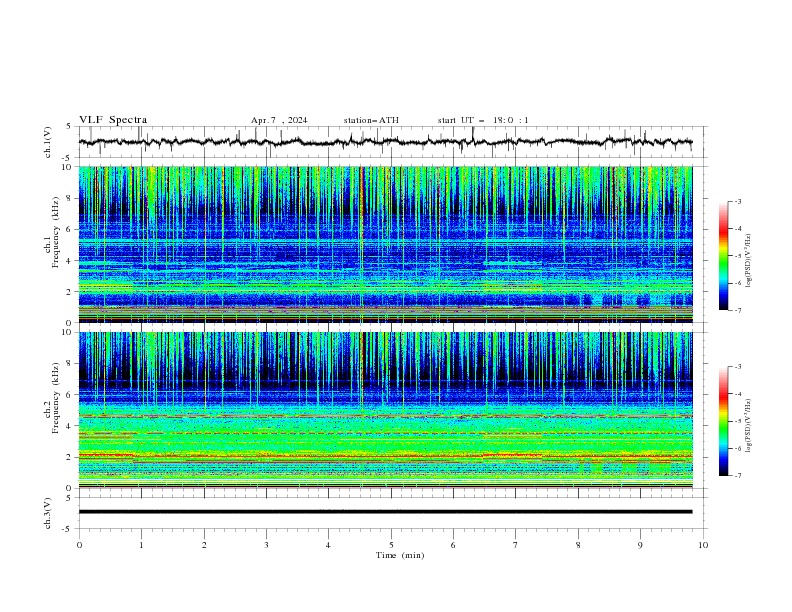
Task: Click the "-4" tick on ch.2 colorbar
Action: 737,394
